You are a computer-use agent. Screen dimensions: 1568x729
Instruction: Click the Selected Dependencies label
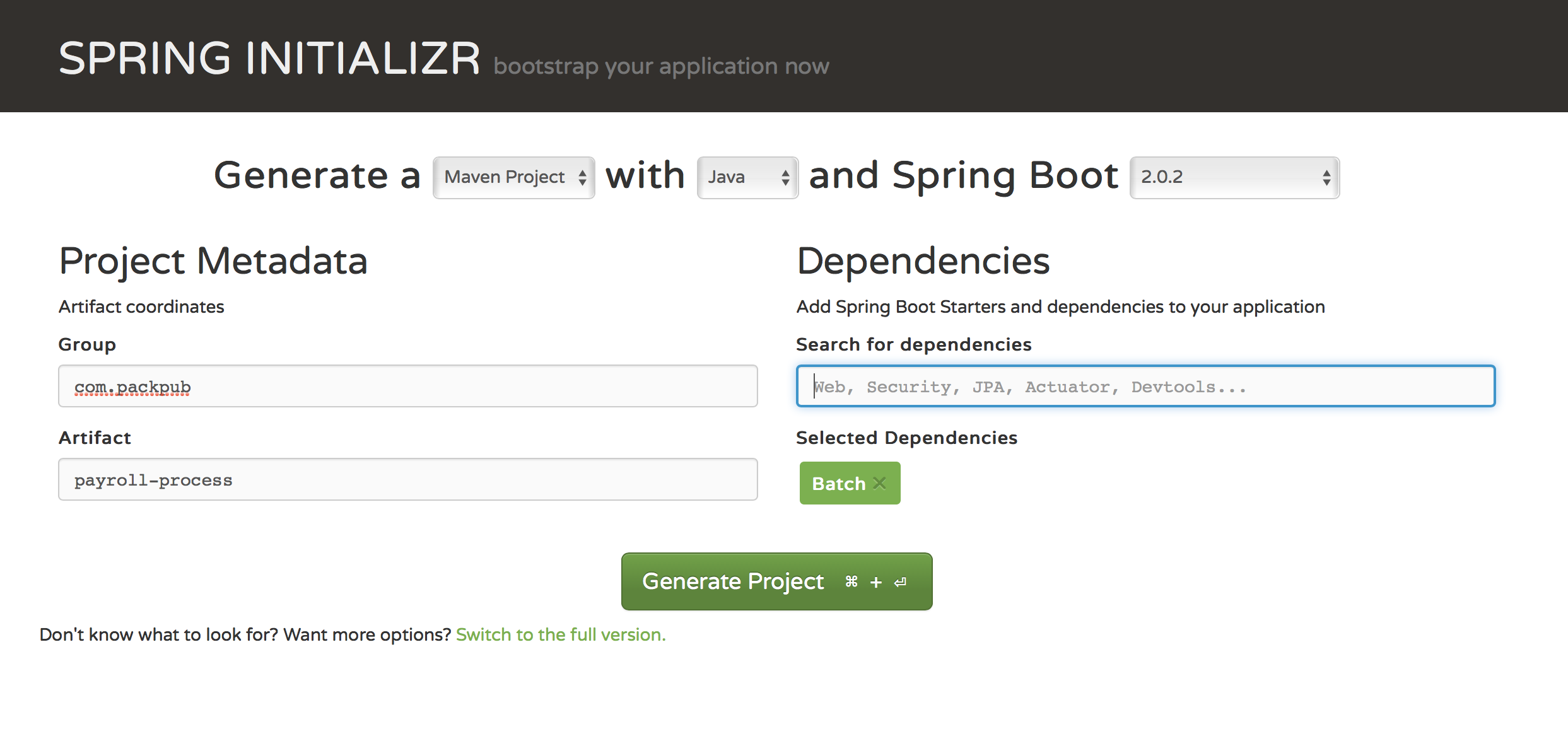point(906,438)
